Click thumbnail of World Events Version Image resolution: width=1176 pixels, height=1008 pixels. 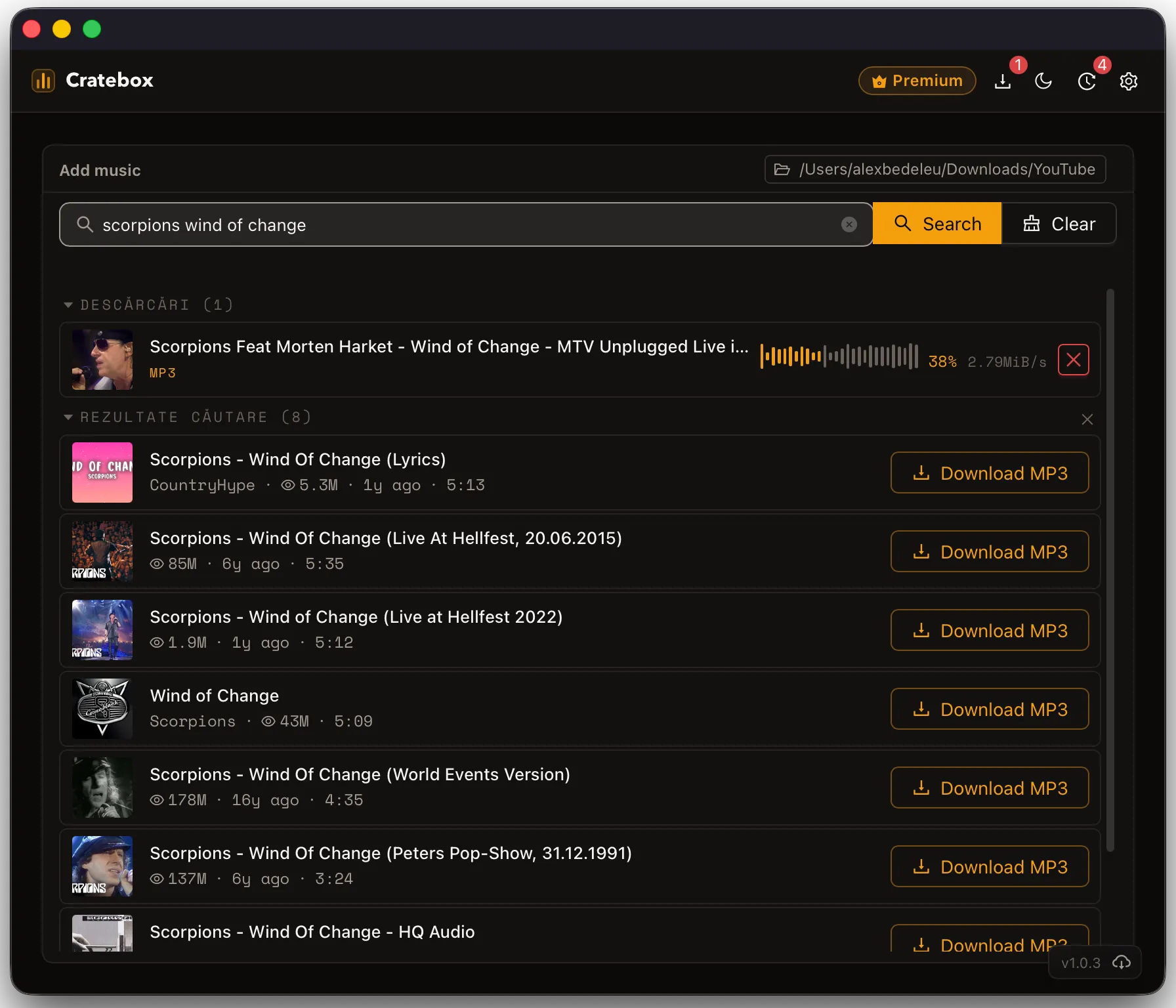point(102,787)
